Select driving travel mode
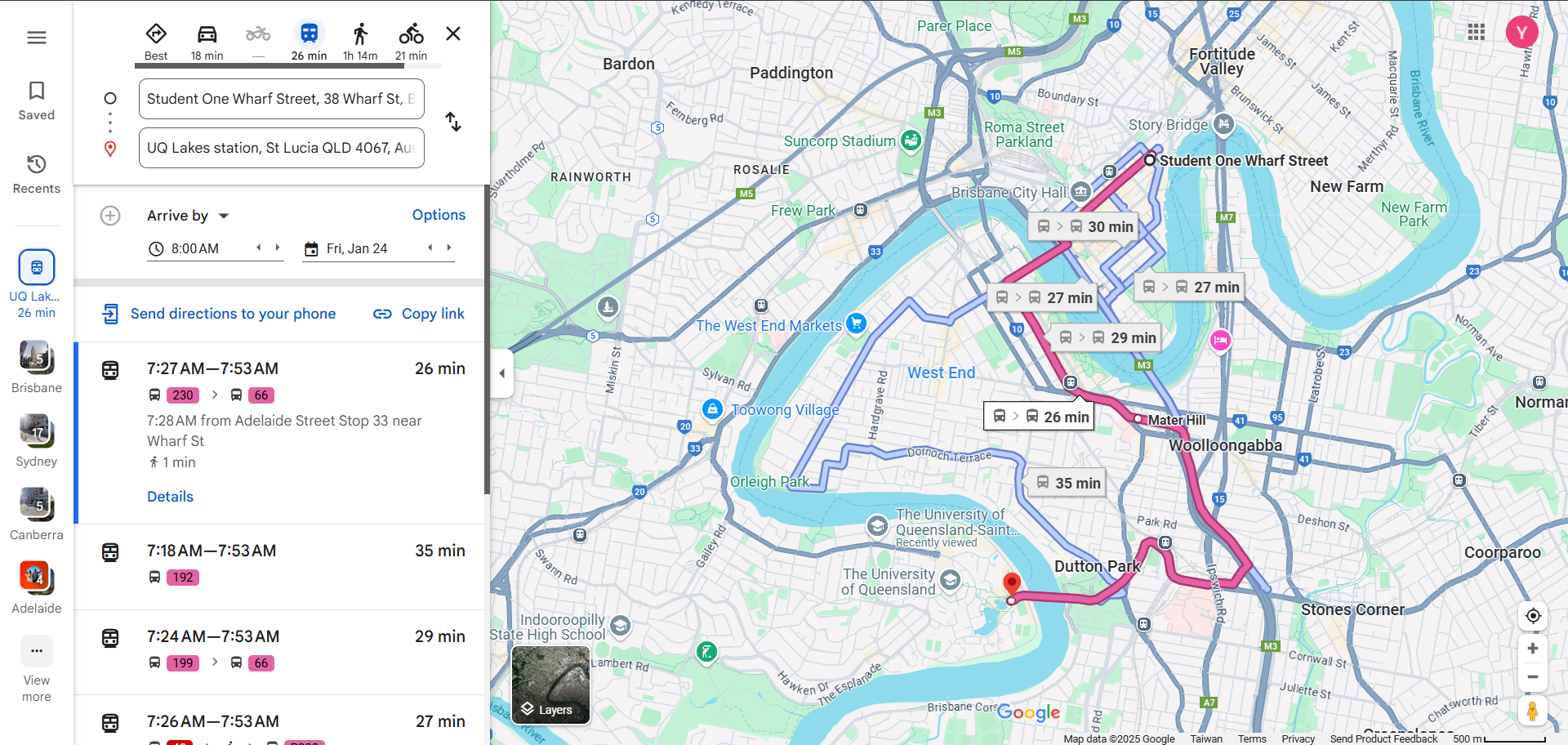1568x745 pixels. pos(207,41)
